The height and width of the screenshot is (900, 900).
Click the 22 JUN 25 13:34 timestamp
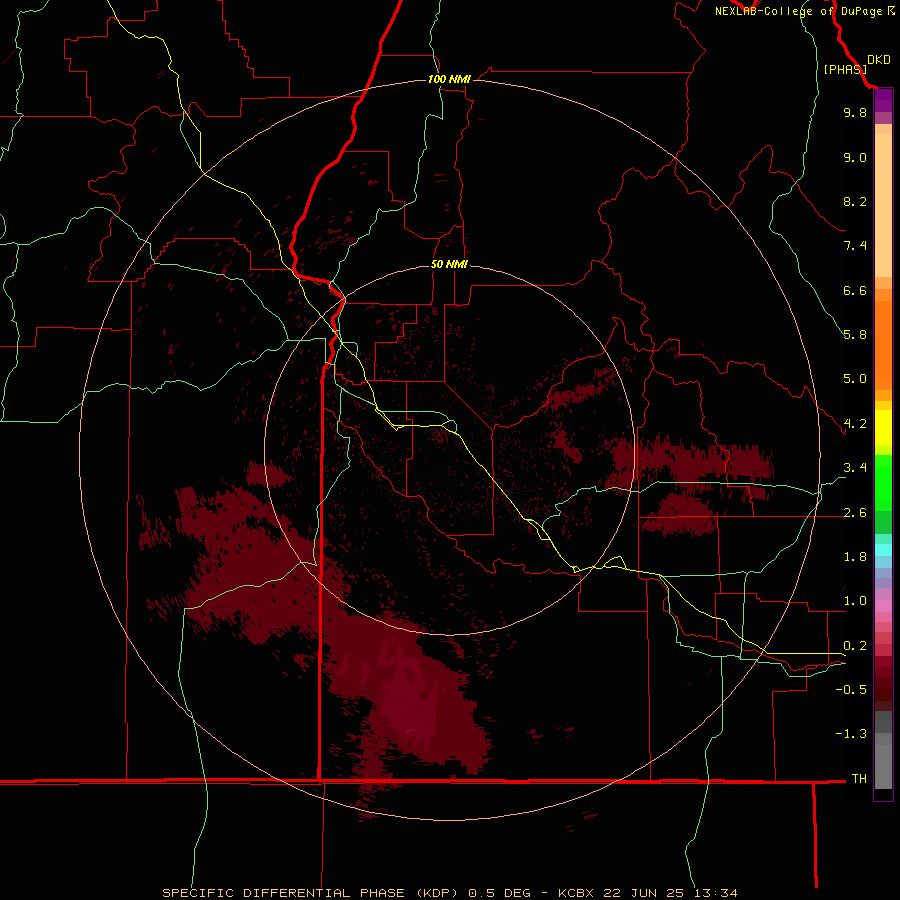(669, 893)
